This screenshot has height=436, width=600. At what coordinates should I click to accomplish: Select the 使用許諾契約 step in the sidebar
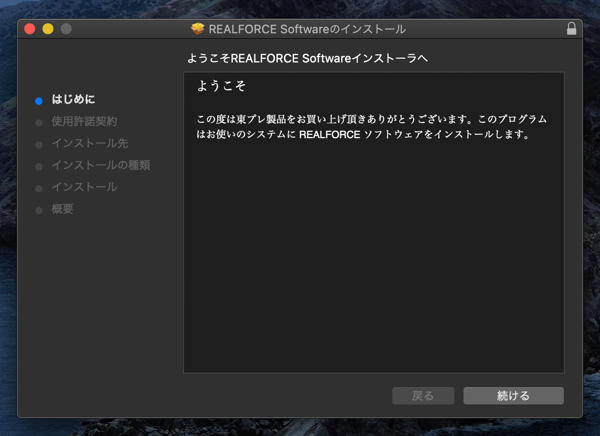pyautogui.click(x=84, y=121)
